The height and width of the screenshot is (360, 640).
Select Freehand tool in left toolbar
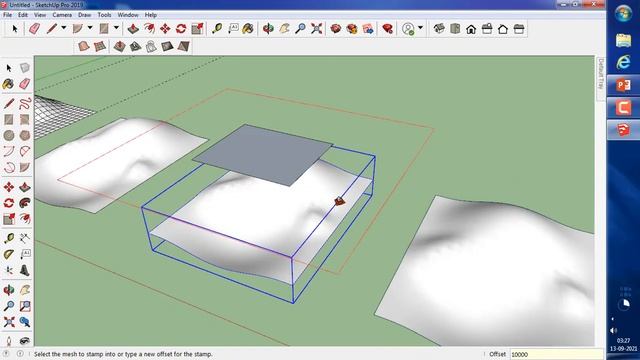click(25, 104)
